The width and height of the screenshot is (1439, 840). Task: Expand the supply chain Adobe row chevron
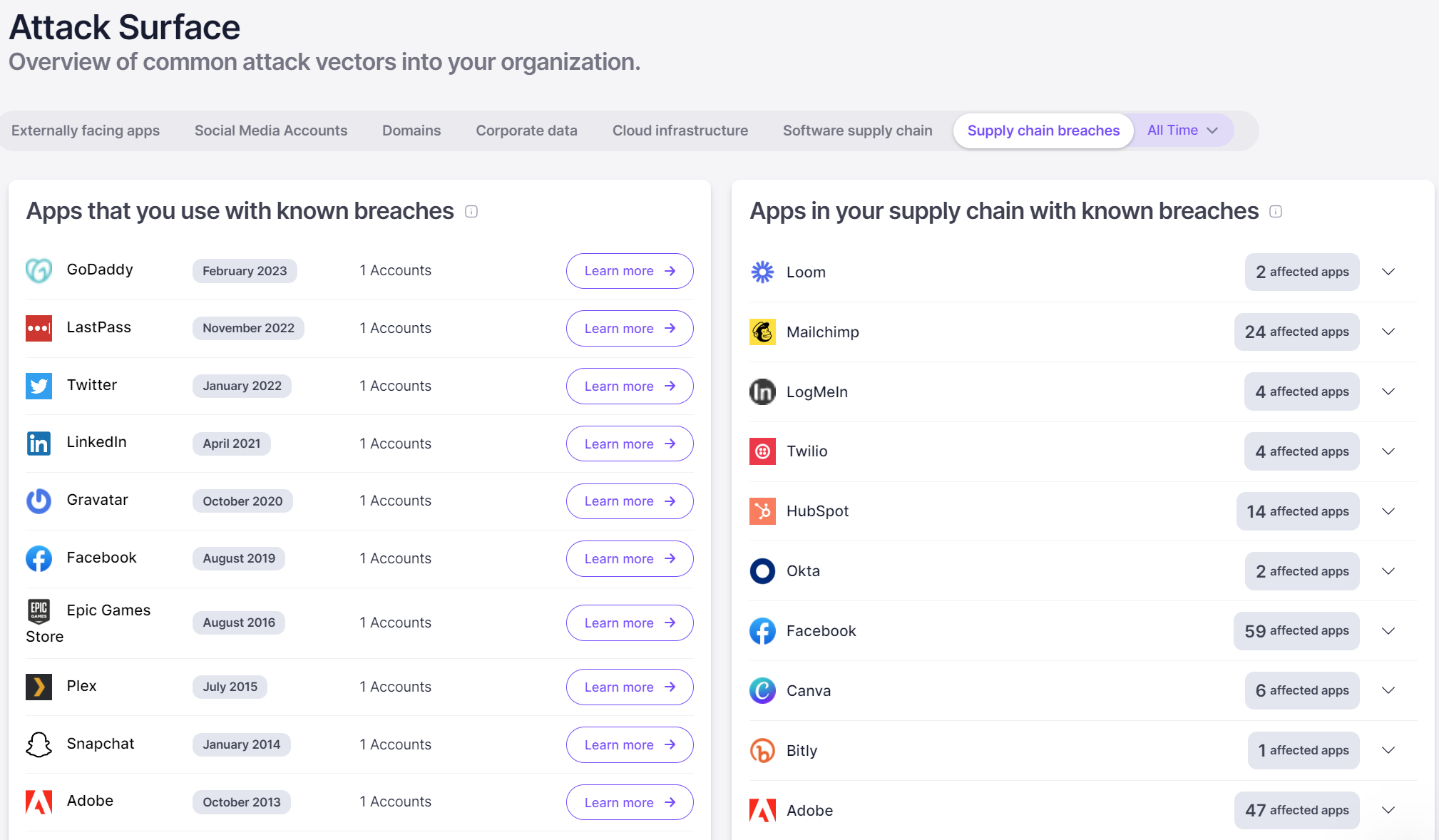(1388, 810)
